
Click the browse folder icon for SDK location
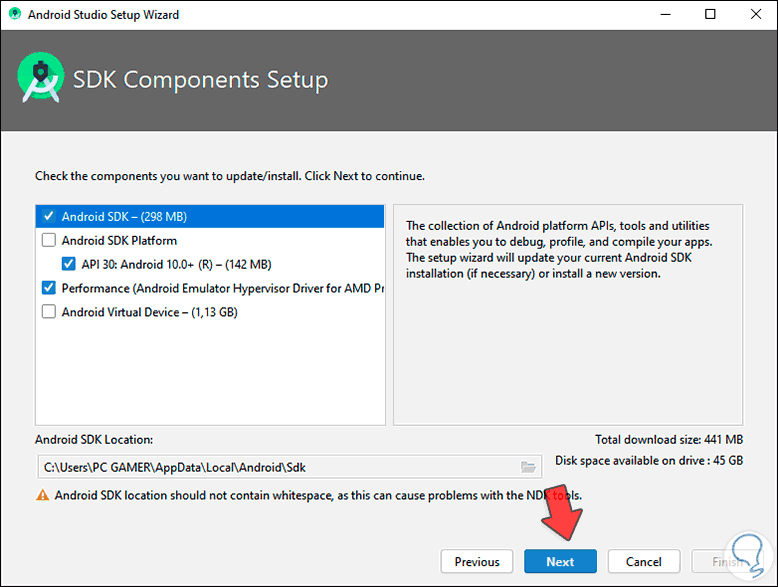click(529, 467)
